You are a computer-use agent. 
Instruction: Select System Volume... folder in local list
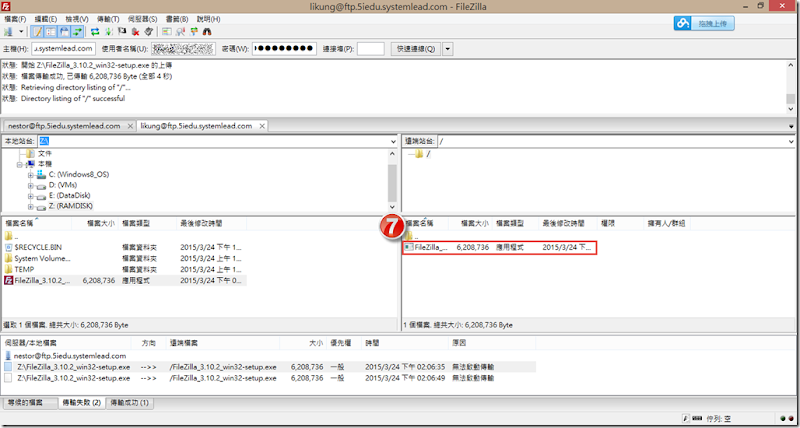(42, 258)
